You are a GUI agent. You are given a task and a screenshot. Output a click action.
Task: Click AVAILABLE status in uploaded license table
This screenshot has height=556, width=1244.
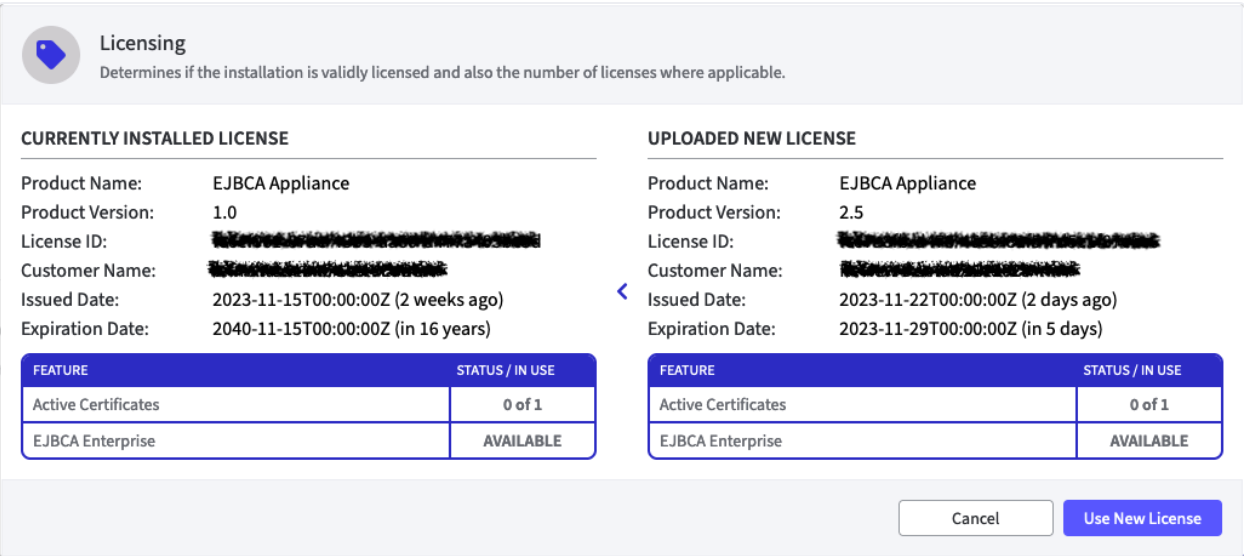pos(1149,441)
